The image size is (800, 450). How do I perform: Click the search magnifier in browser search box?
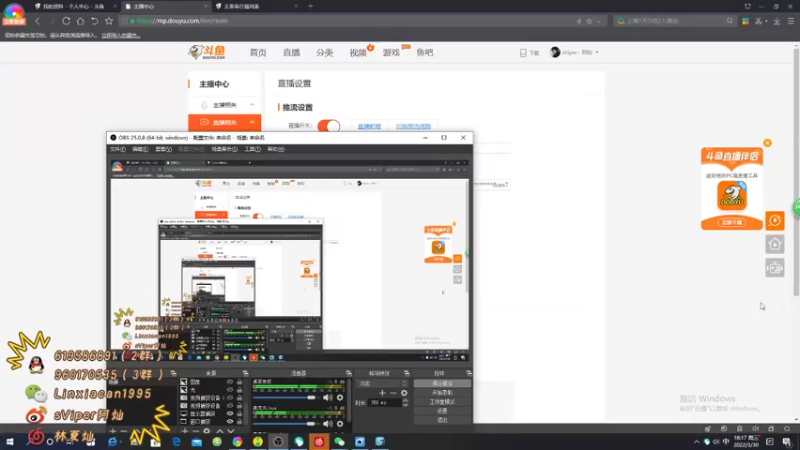[730, 21]
